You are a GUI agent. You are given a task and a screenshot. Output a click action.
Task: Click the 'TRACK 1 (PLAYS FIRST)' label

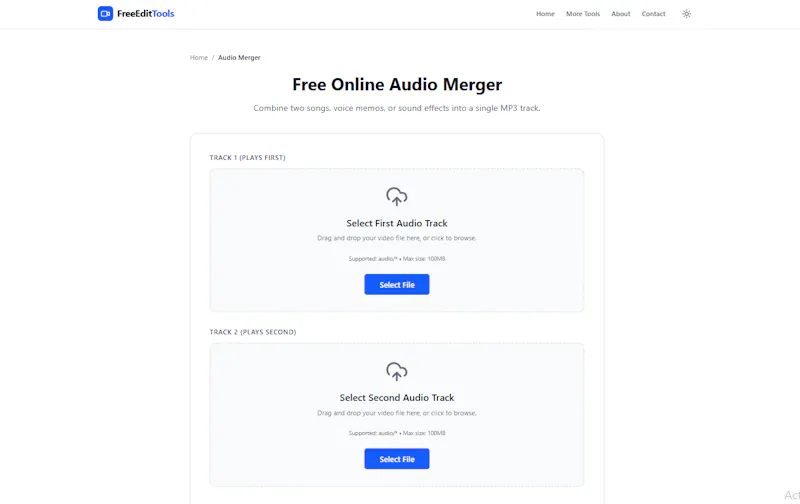247,158
